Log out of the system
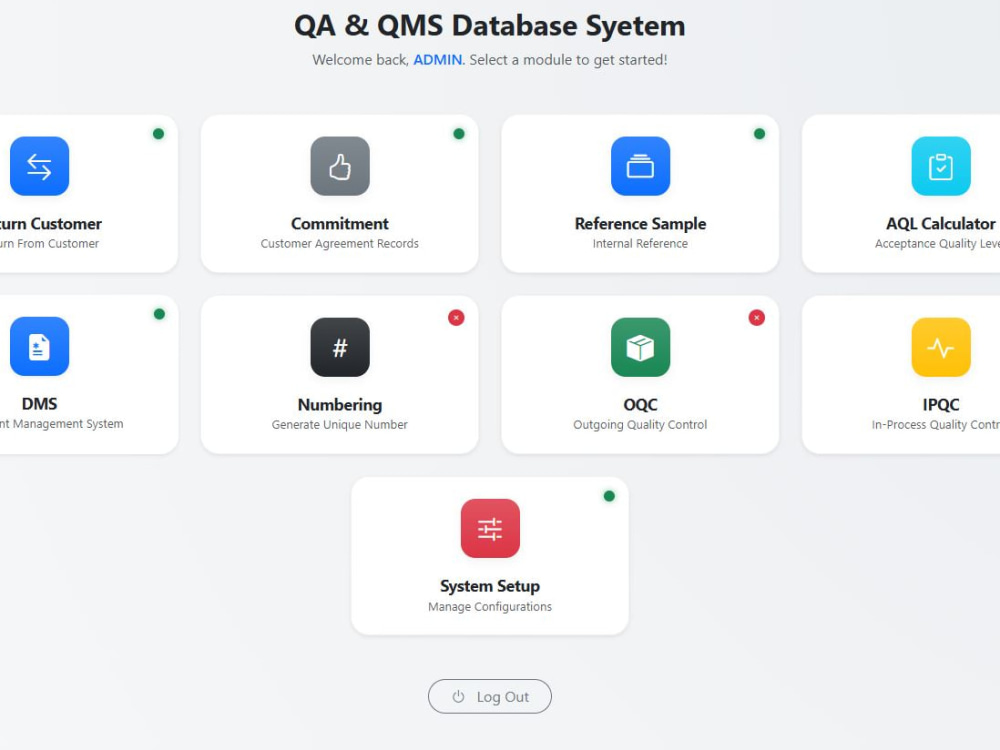Viewport: 1000px width, 750px height. (x=490, y=696)
